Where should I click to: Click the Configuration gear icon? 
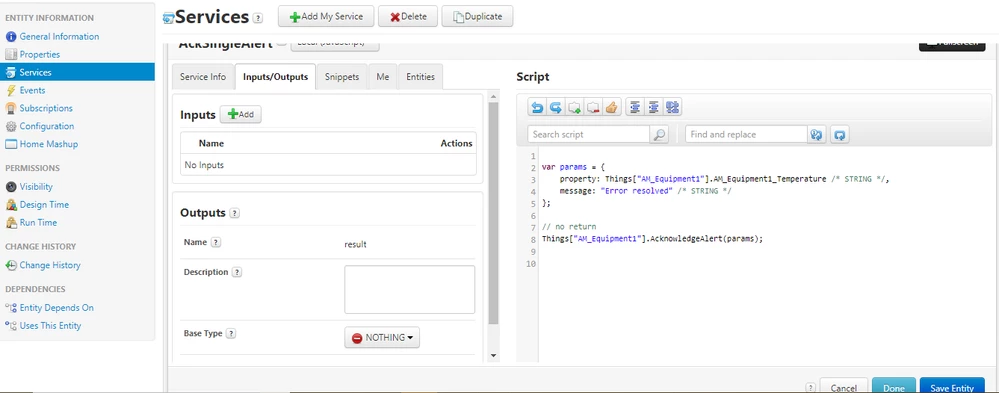[x=11, y=126]
